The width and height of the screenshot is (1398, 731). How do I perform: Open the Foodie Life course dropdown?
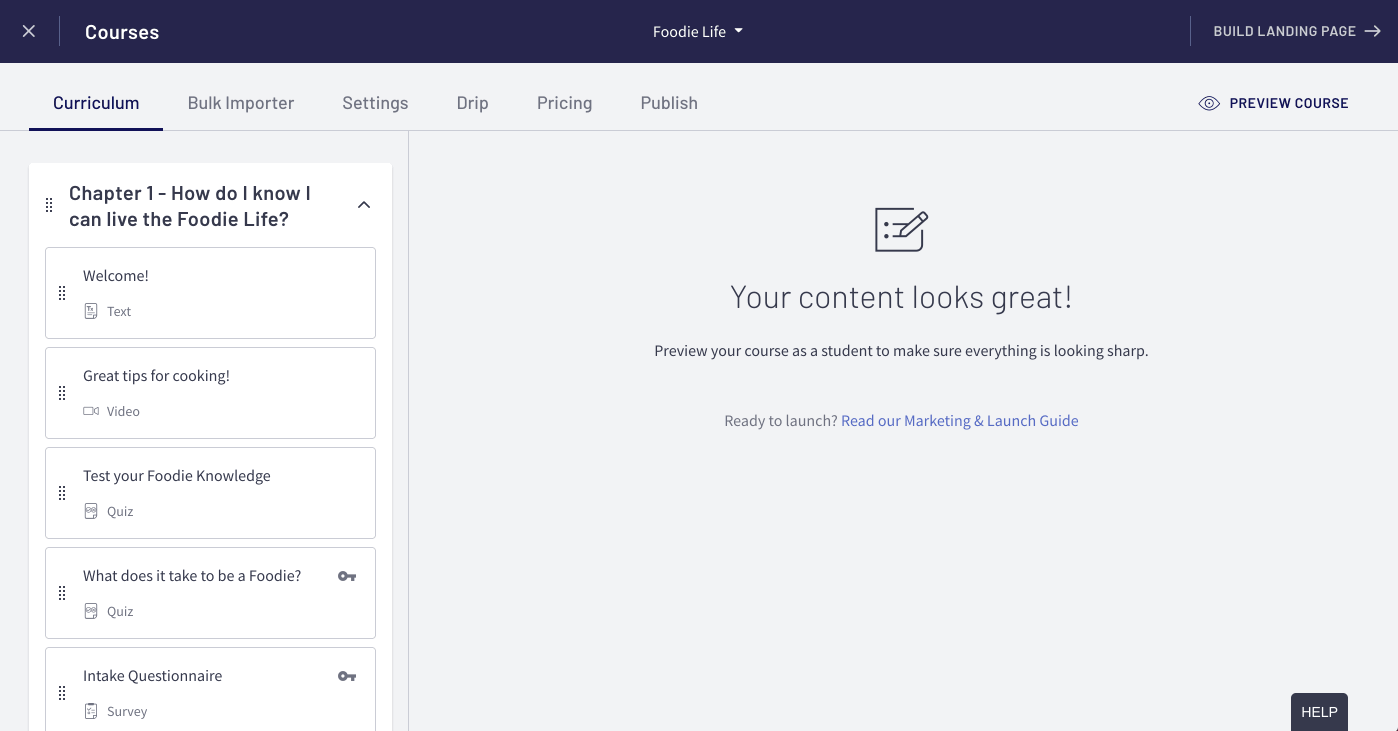697,31
